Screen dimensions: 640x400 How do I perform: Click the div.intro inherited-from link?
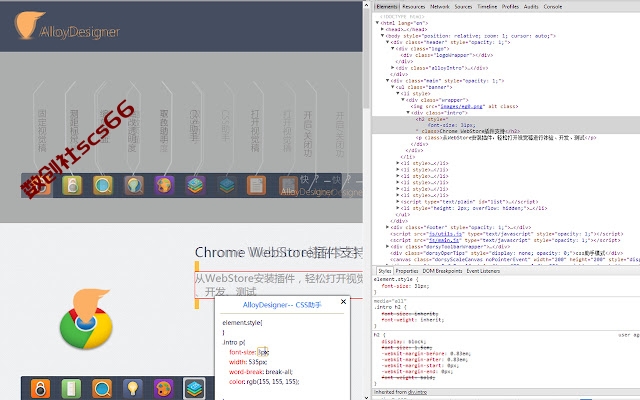[x=416, y=392]
